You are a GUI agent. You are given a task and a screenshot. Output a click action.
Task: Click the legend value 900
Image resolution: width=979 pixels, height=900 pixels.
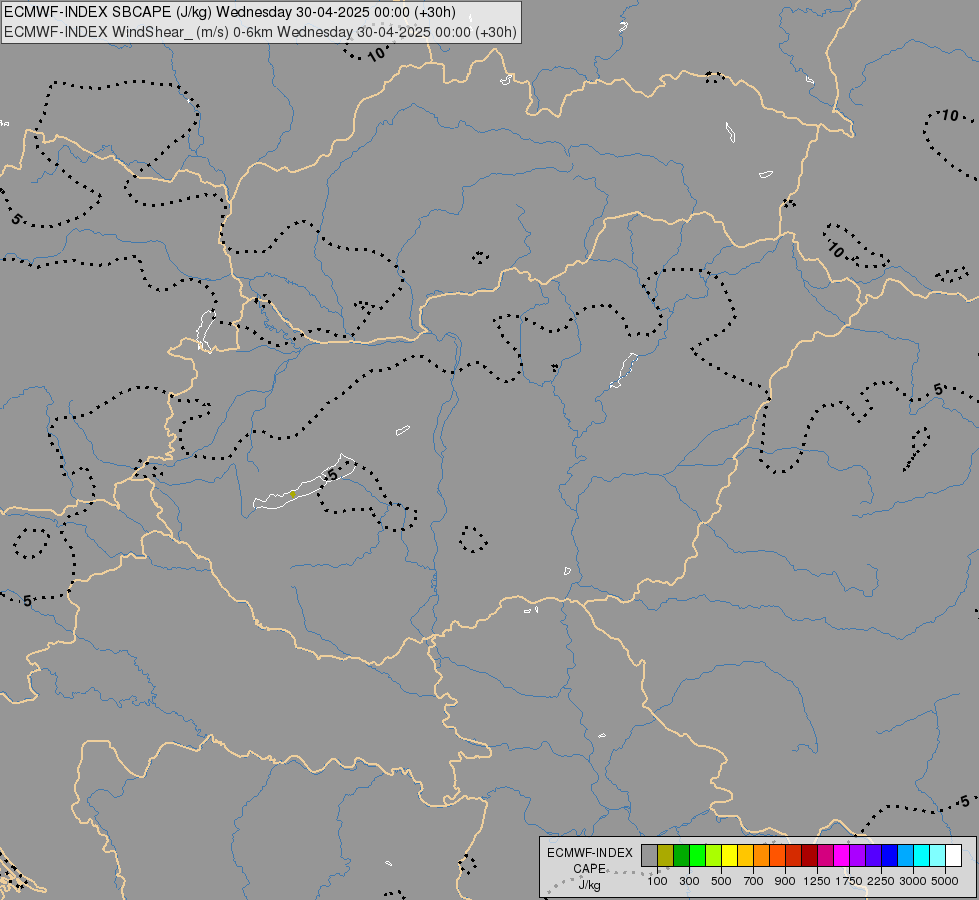(x=785, y=881)
